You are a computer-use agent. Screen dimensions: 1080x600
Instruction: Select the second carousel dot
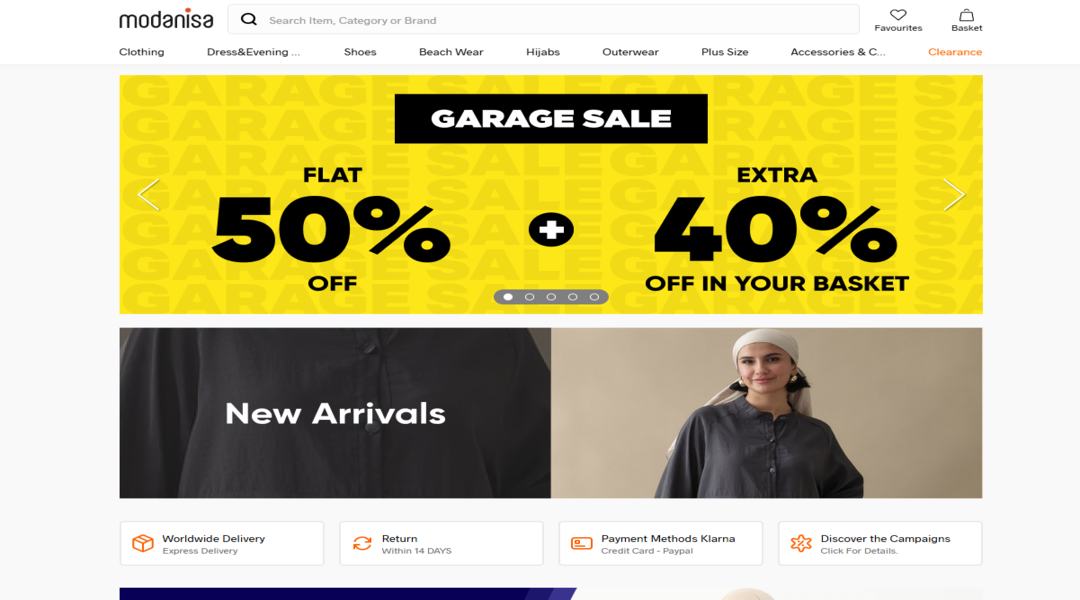click(529, 297)
